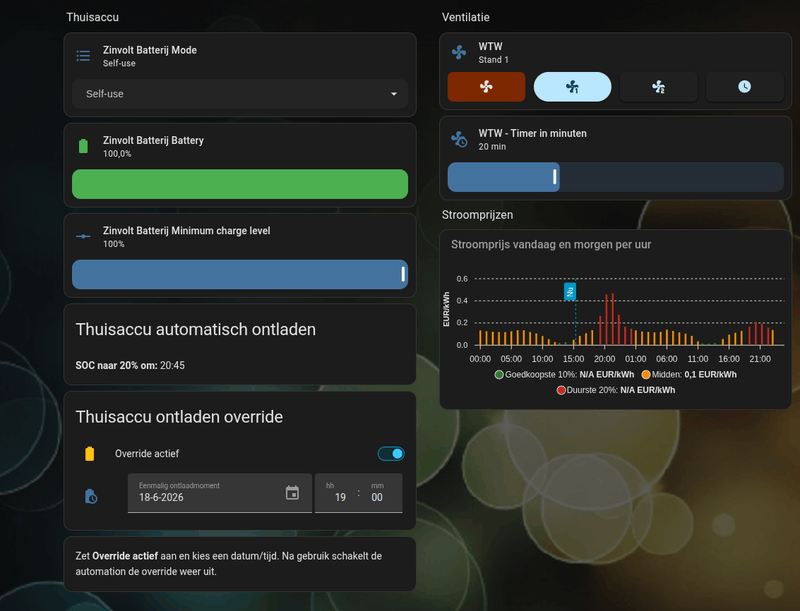
Task: Click the 'Stand 1' WTW status text
Action: coord(493,60)
